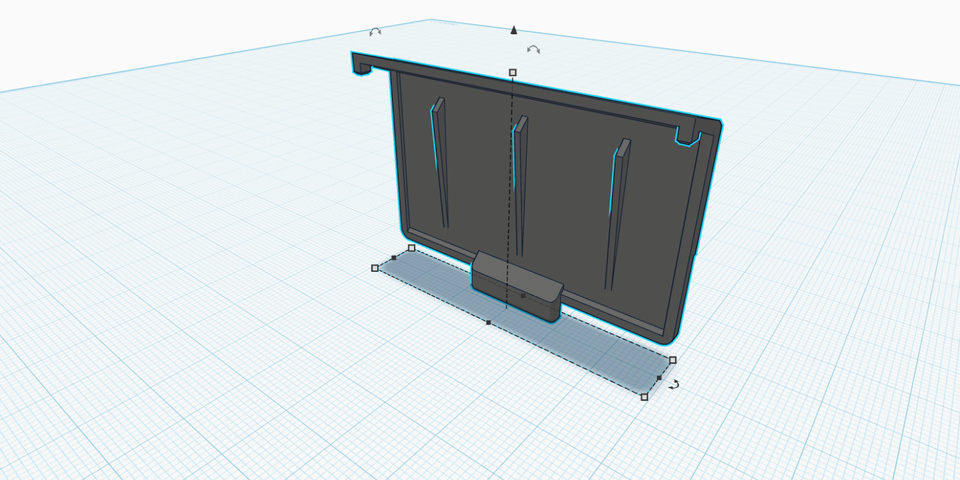The height and width of the screenshot is (480, 960).
Task: Click the black midpoint handle on the footprint's front edge
Action: [x=488, y=323]
